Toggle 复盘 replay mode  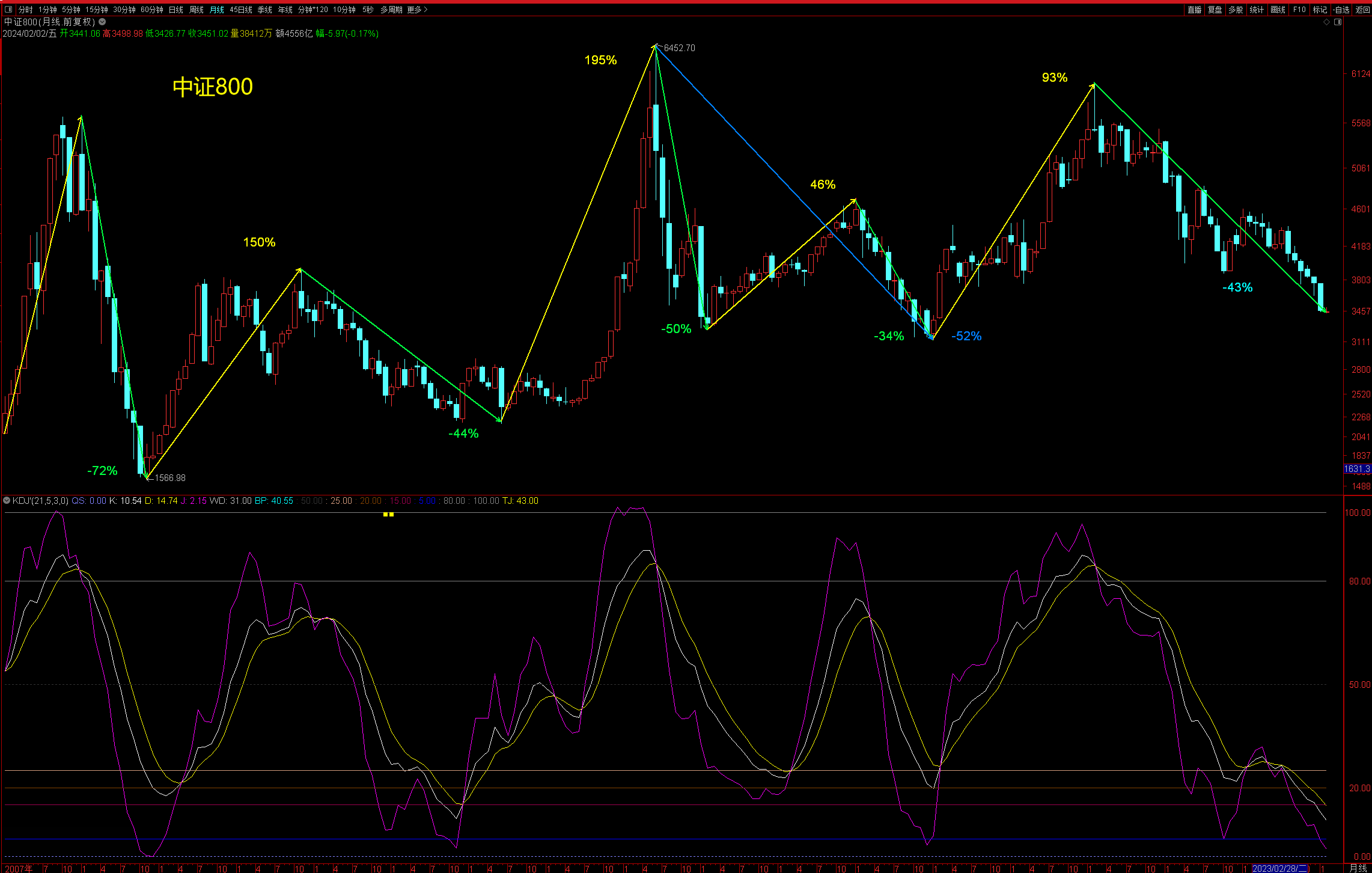tap(1215, 10)
